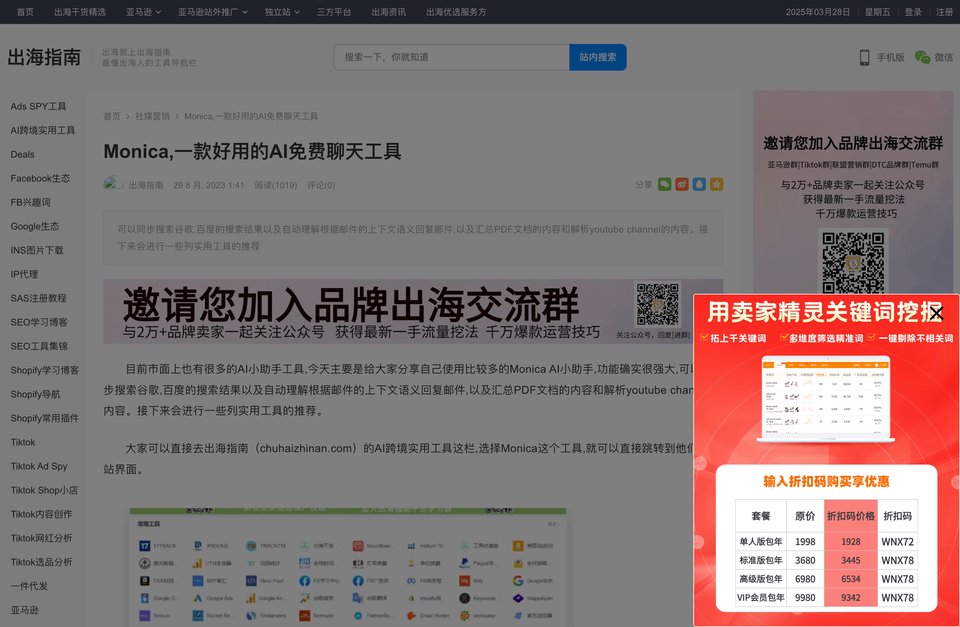The width and height of the screenshot is (960, 627).
Task: Open Tiktok Shop小店 in the left sidebar
Action: (44, 490)
